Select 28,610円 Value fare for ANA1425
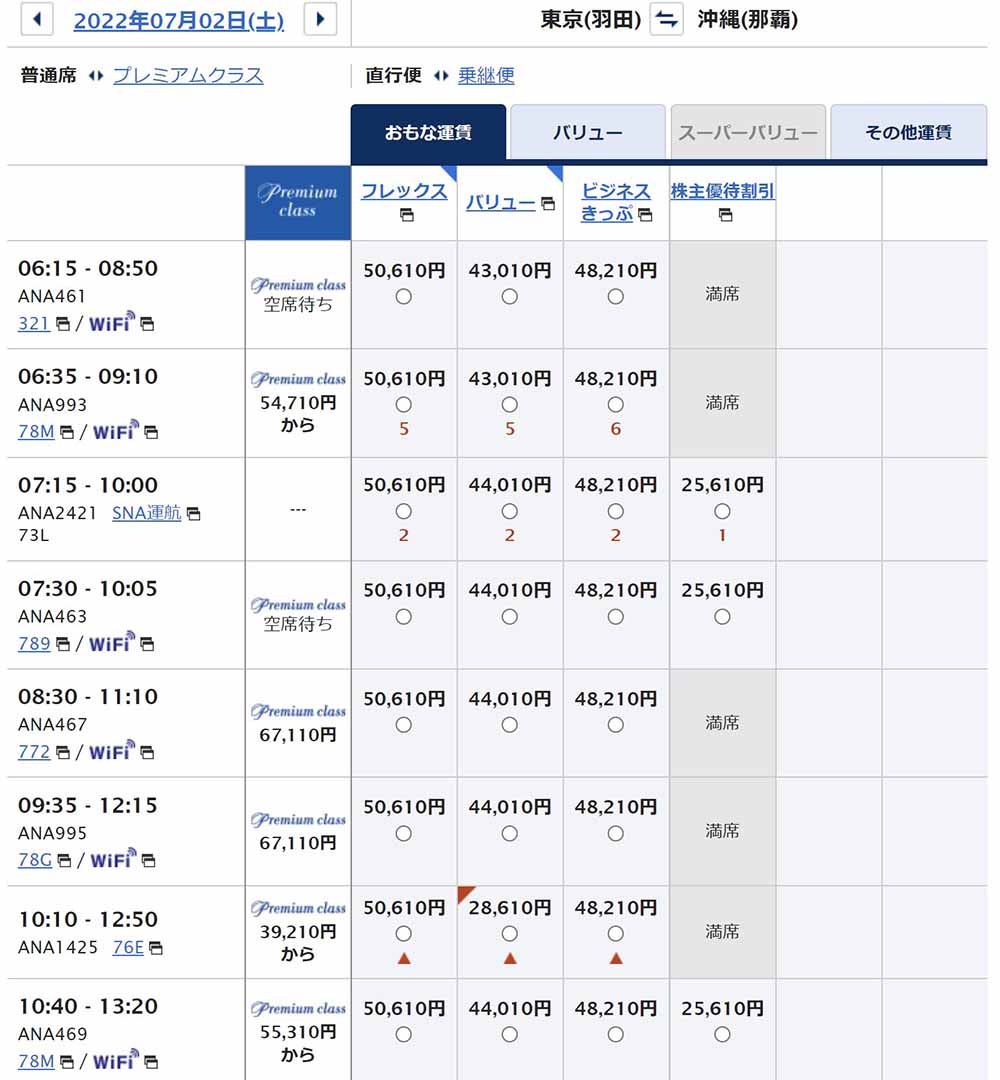This screenshot has height=1080, width=1000. point(510,935)
